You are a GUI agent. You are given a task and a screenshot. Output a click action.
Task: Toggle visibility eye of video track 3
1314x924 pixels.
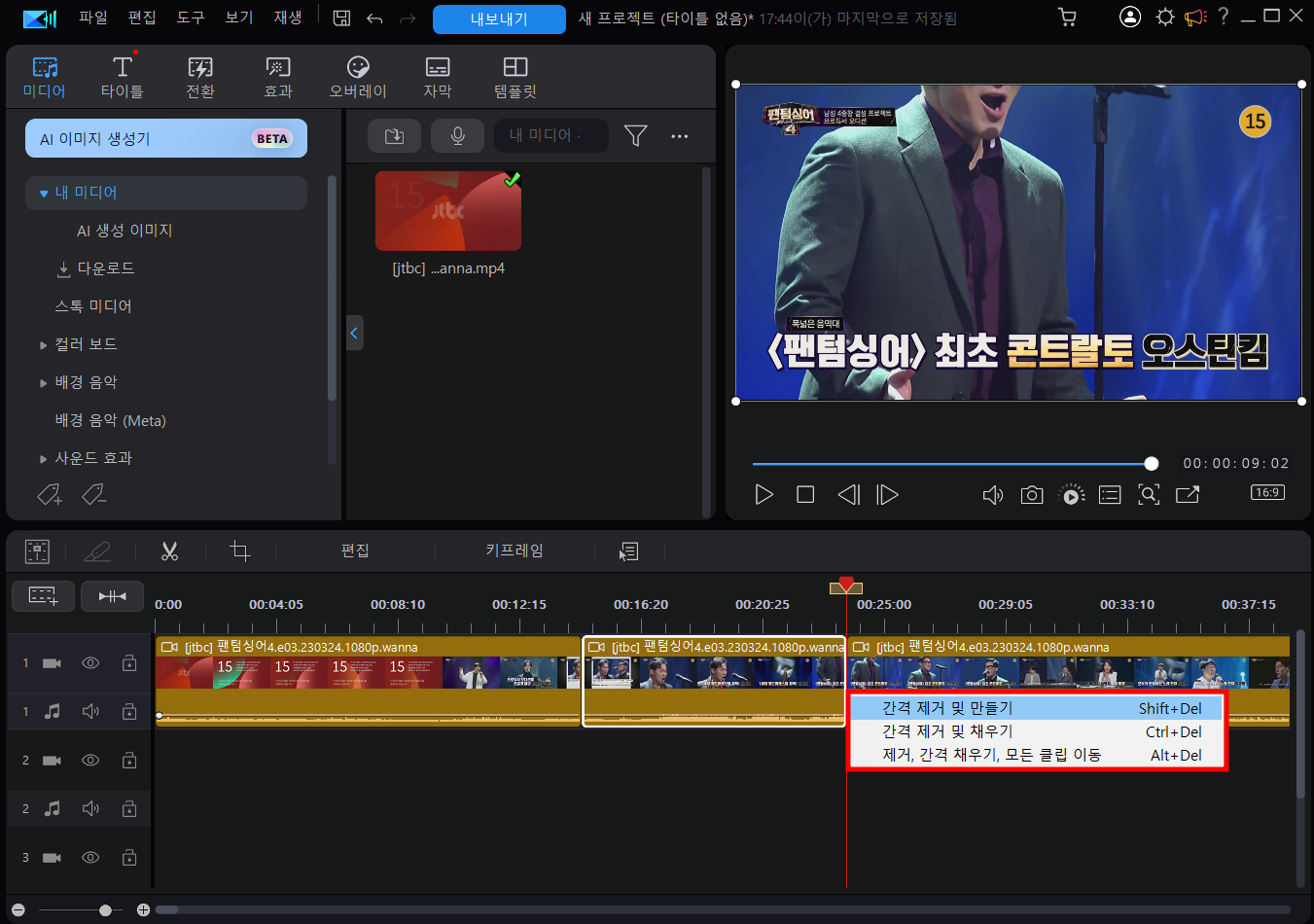point(90,858)
